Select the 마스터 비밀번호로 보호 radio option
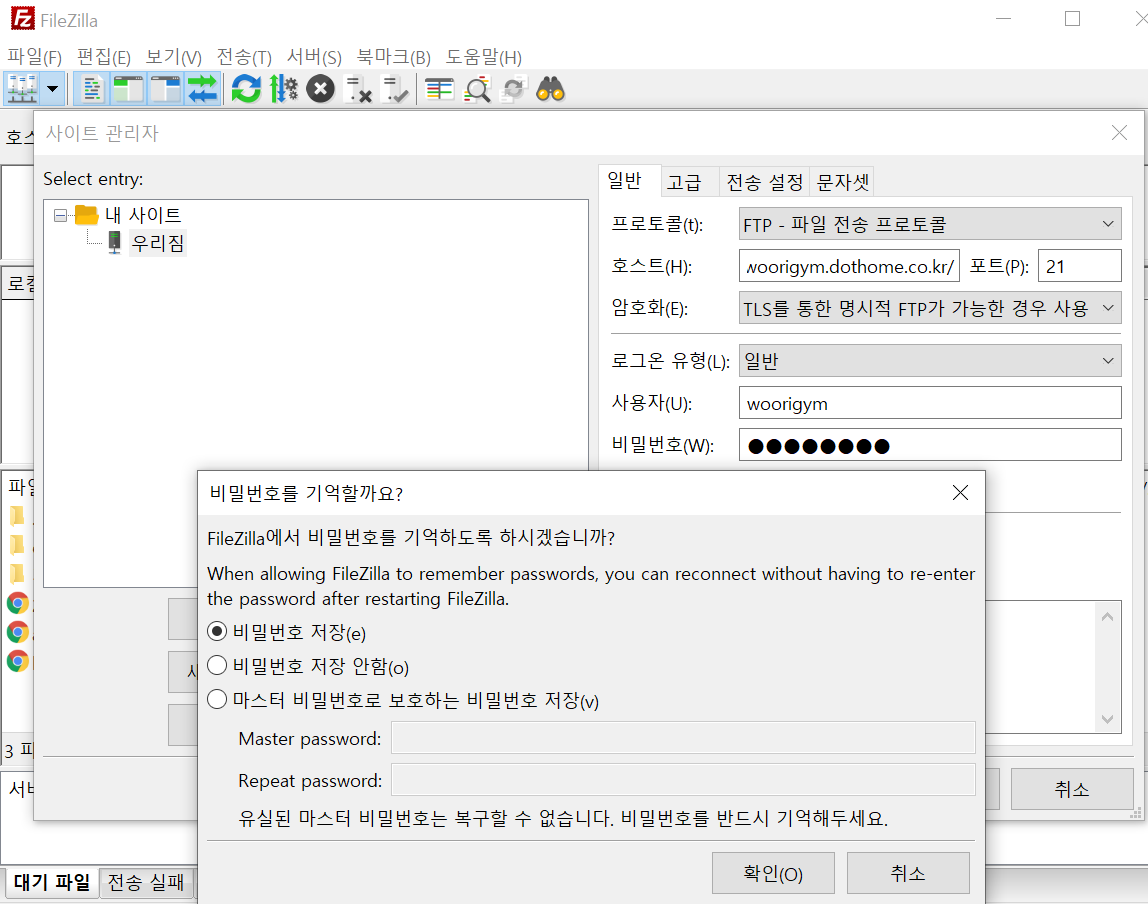Viewport: 1148px width, 904px height. pyautogui.click(x=217, y=700)
